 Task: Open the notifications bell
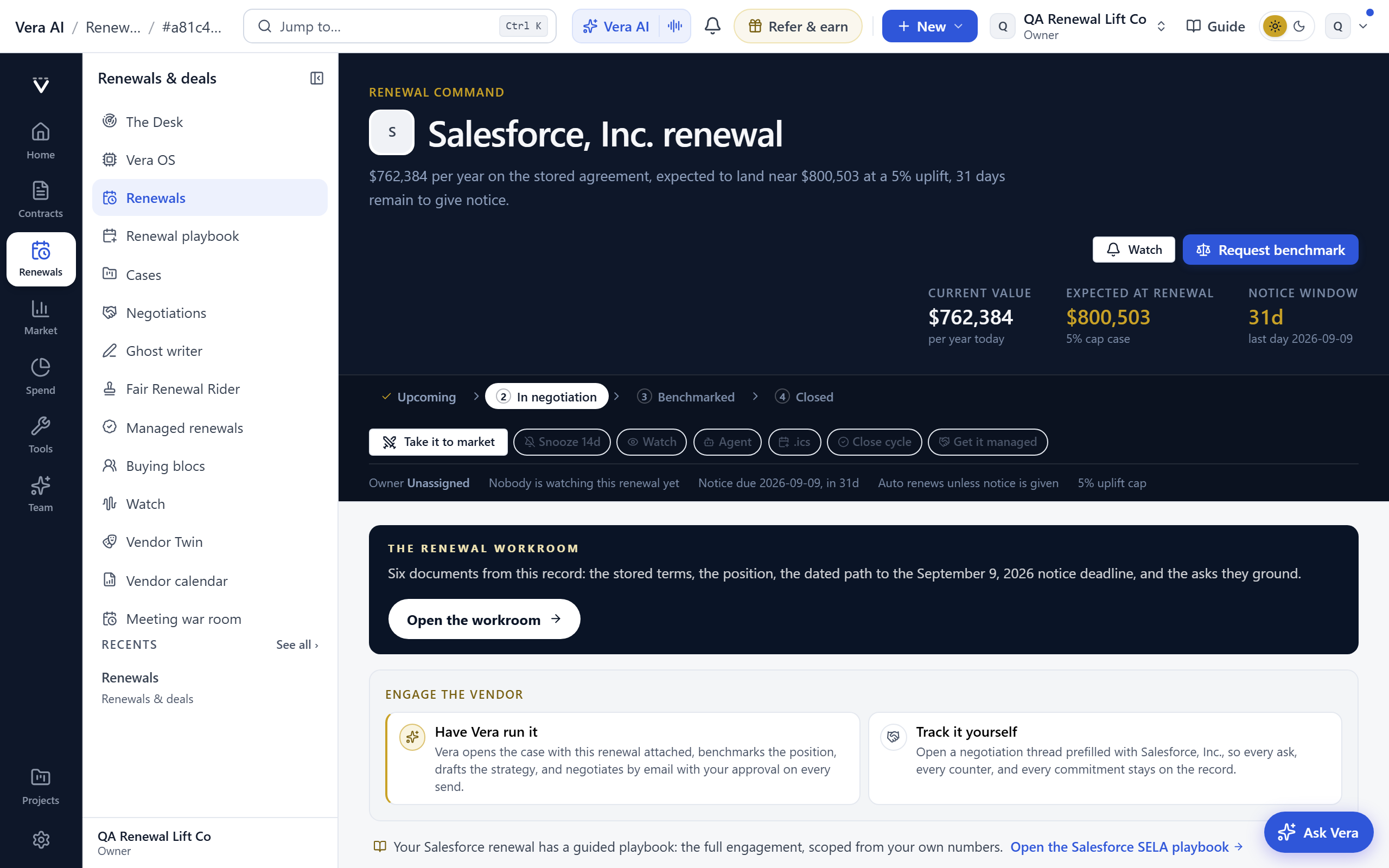tap(712, 26)
